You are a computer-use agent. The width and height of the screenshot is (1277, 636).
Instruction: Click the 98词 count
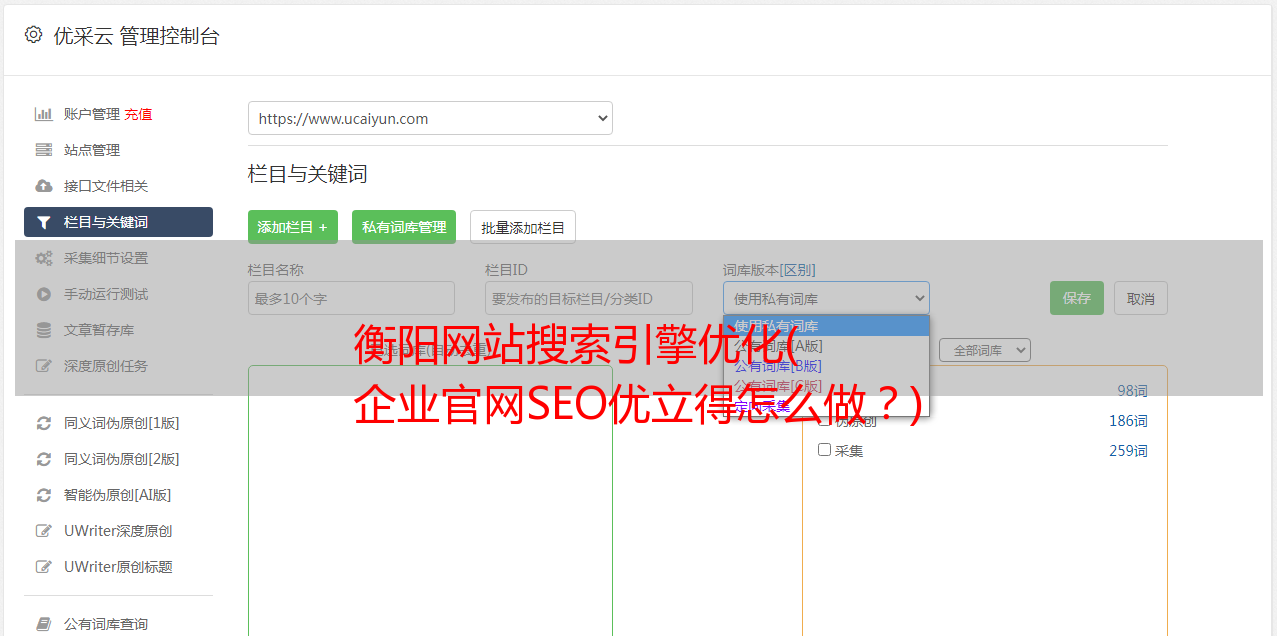point(1132,391)
